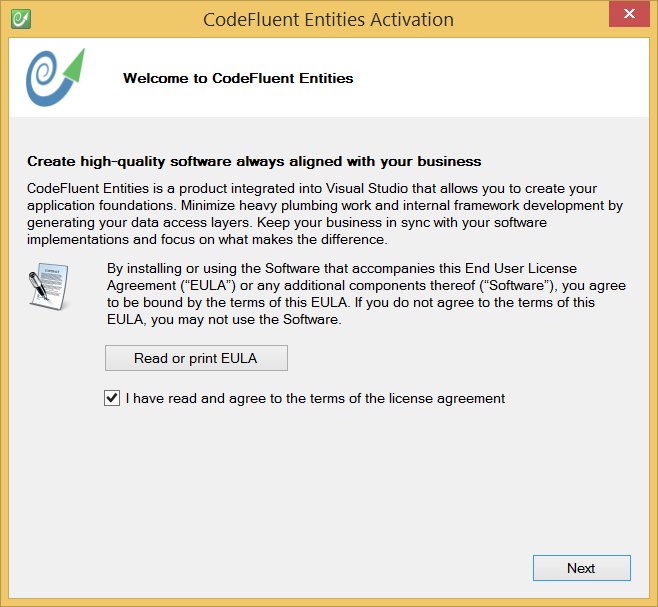Click the EULA notice paragraph text

click(x=366, y=294)
